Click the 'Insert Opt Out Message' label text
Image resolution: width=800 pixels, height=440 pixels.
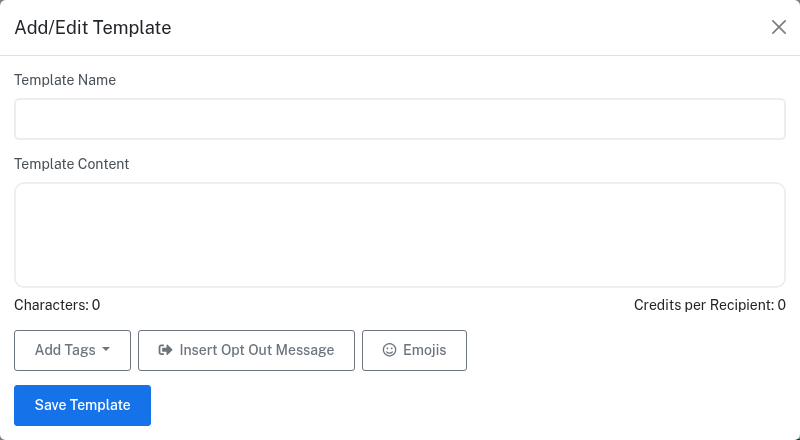coord(256,350)
